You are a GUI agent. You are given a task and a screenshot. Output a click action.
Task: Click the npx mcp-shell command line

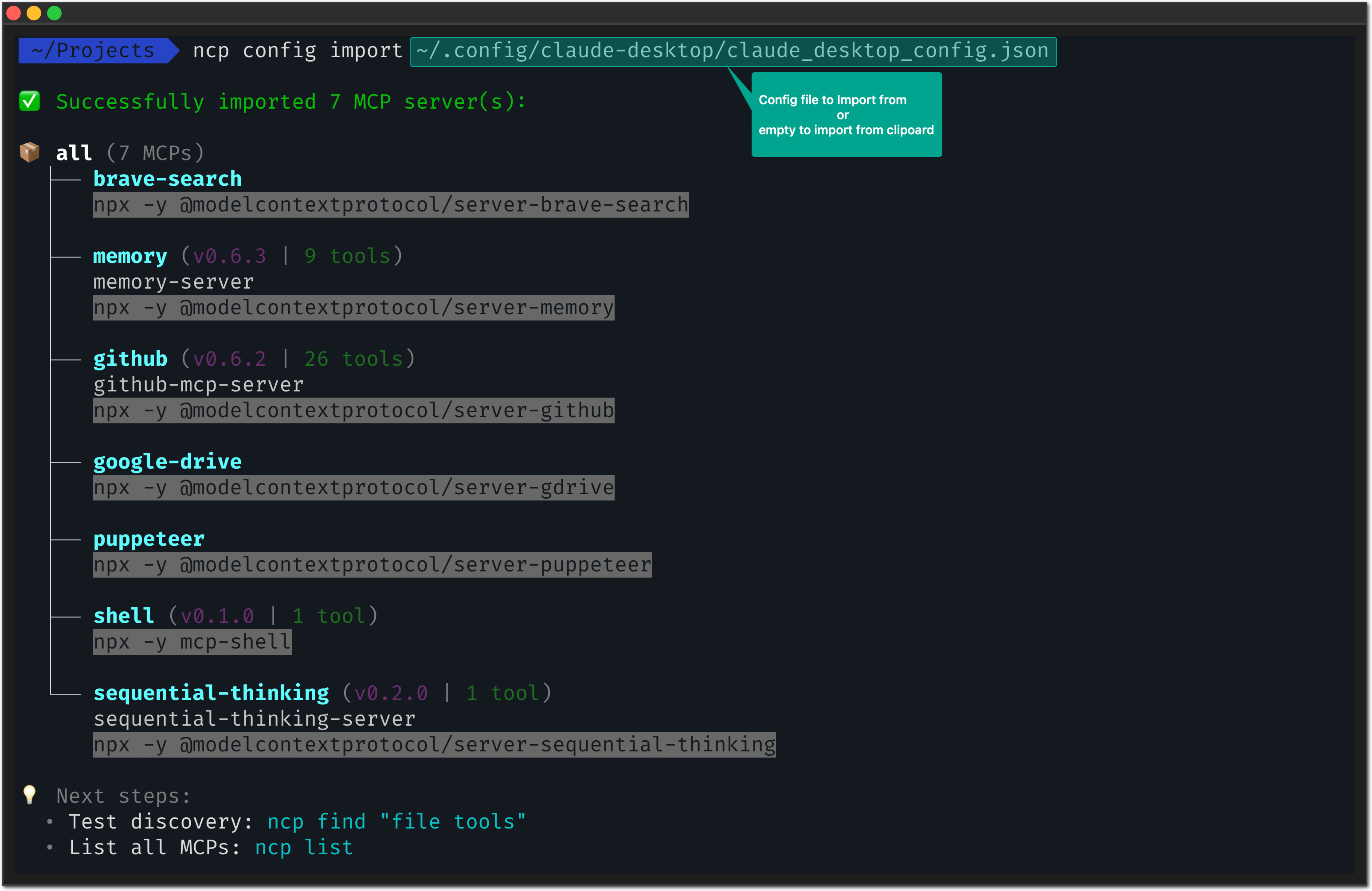[x=192, y=641]
